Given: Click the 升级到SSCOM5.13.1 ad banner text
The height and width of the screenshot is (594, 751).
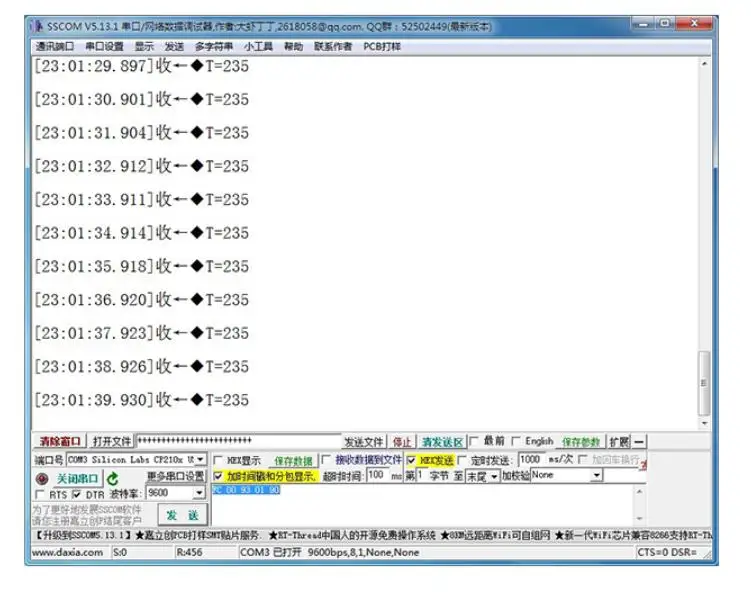Looking at the screenshot, I should (82, 535).
